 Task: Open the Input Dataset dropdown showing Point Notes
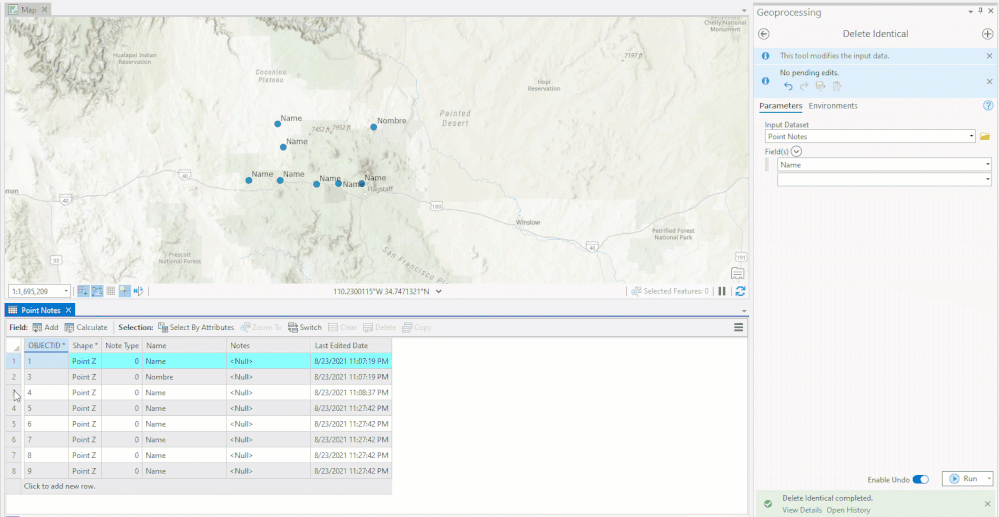[971, 136]
